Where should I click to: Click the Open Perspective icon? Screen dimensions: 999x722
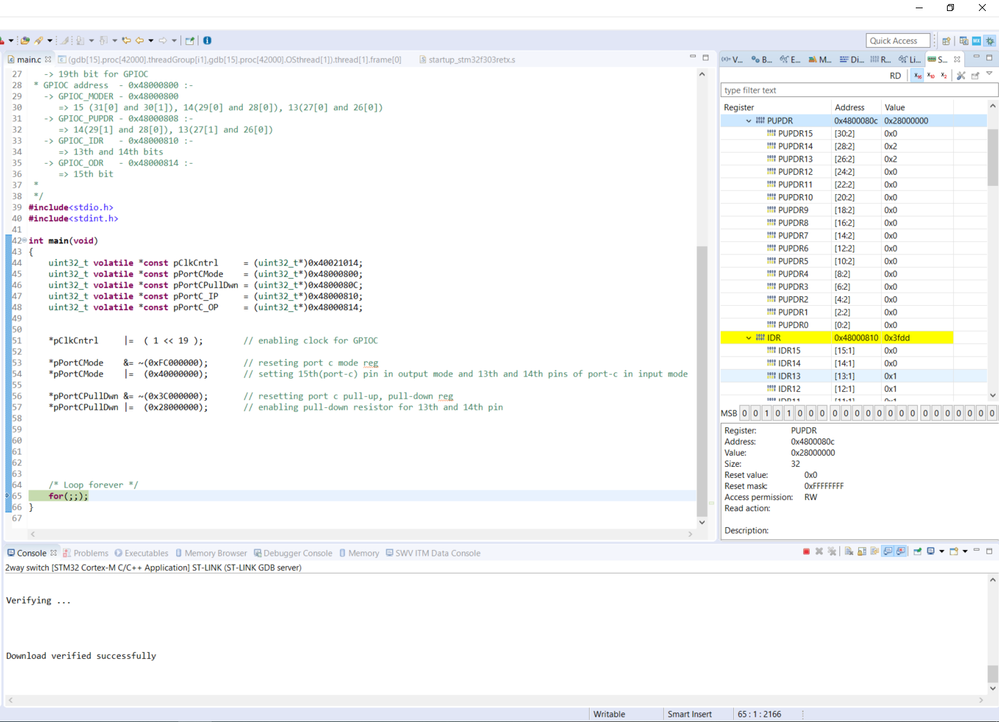click(x=946, y=41)
